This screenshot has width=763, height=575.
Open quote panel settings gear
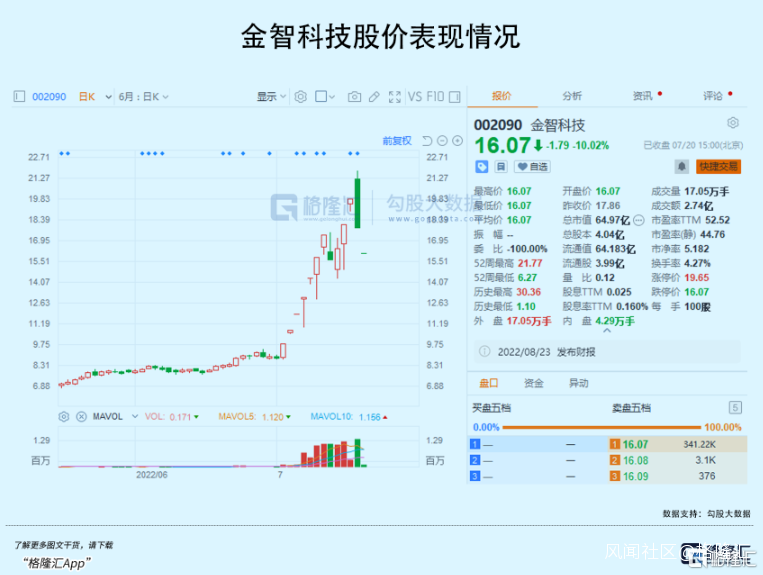coord(733,123)
